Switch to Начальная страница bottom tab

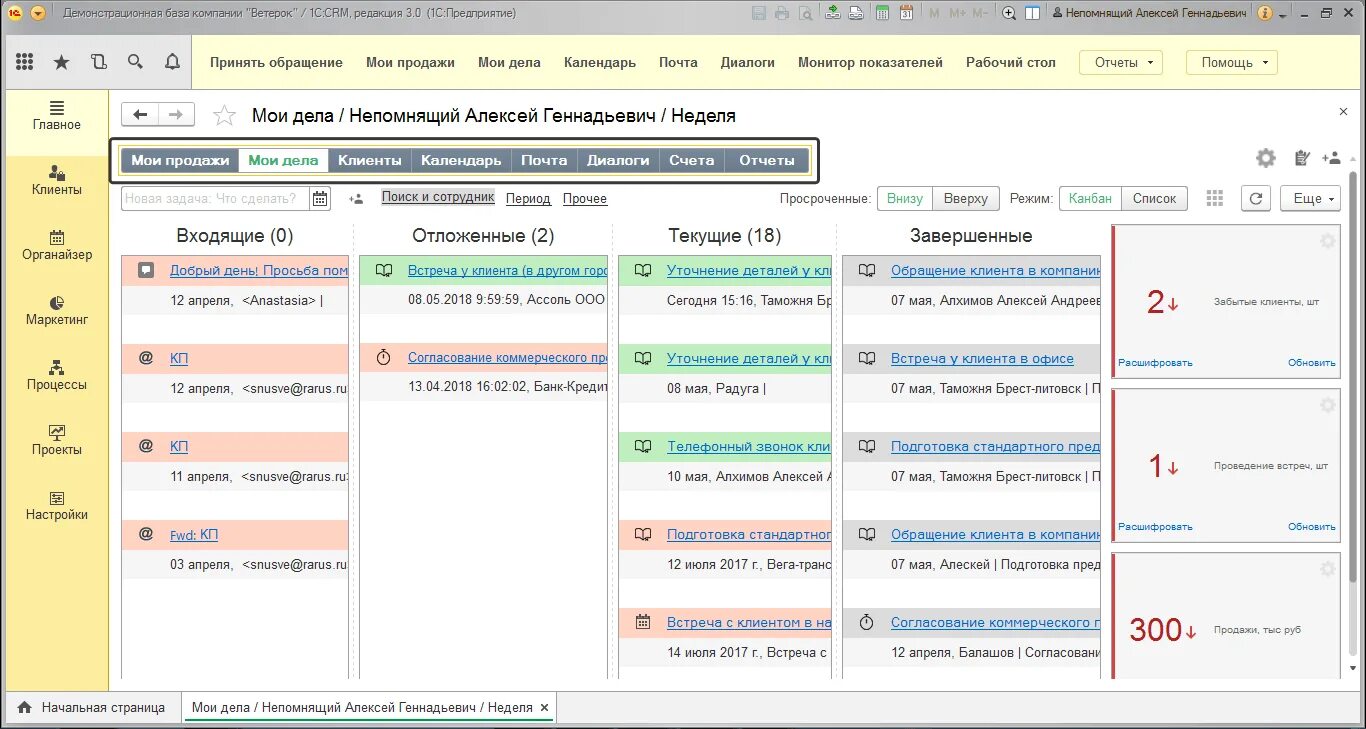(93, 707)
